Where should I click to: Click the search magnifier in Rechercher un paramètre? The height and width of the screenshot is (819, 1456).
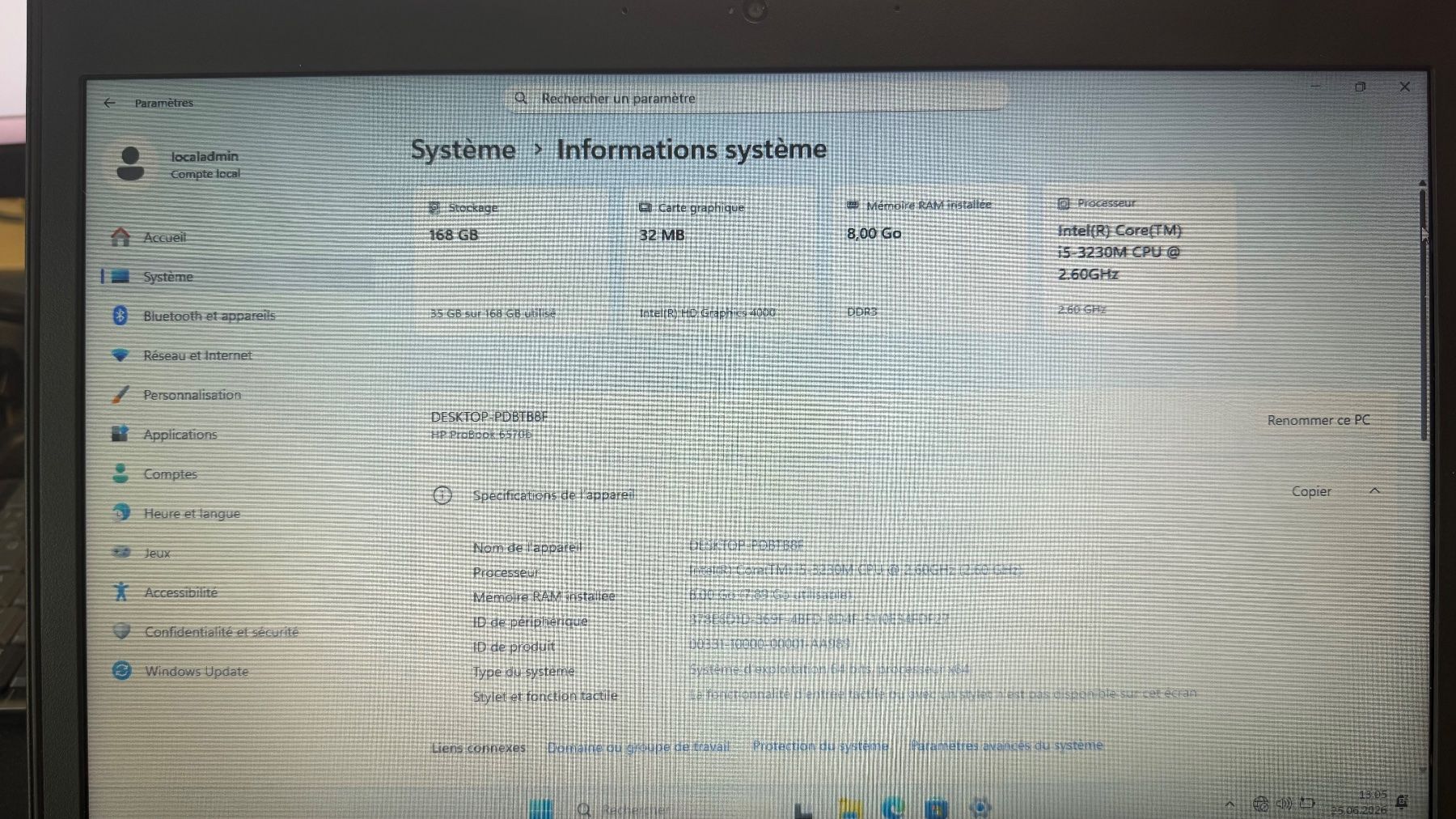coord(521,98)
